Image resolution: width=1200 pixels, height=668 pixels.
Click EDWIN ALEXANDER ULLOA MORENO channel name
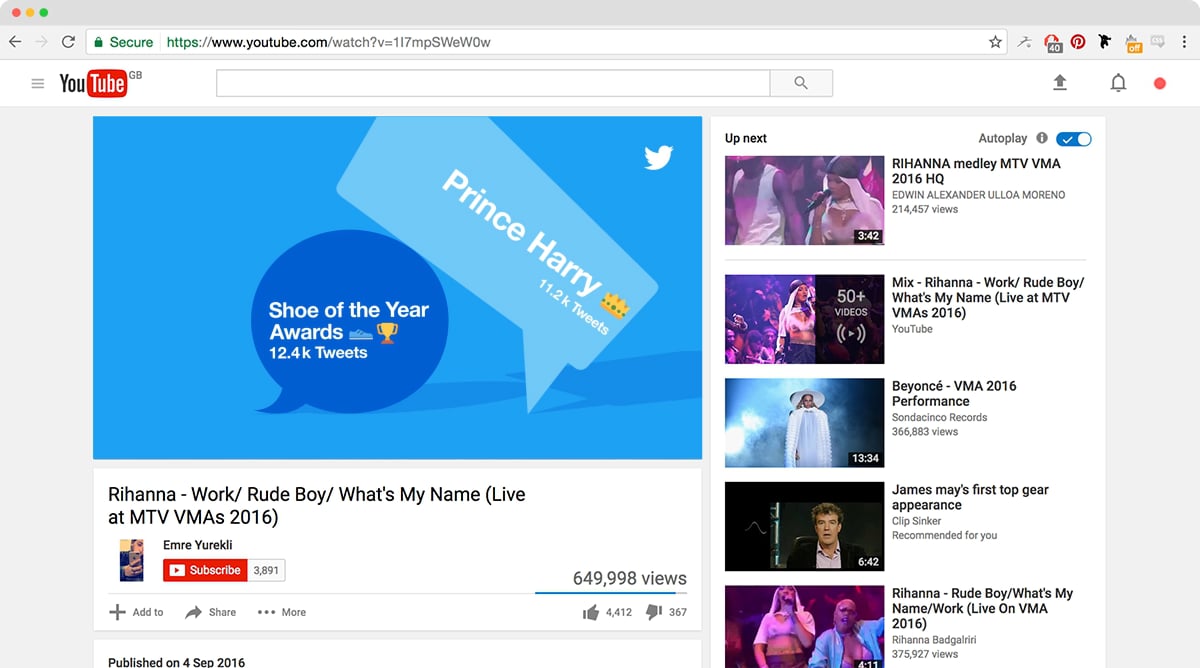[979, 195]
